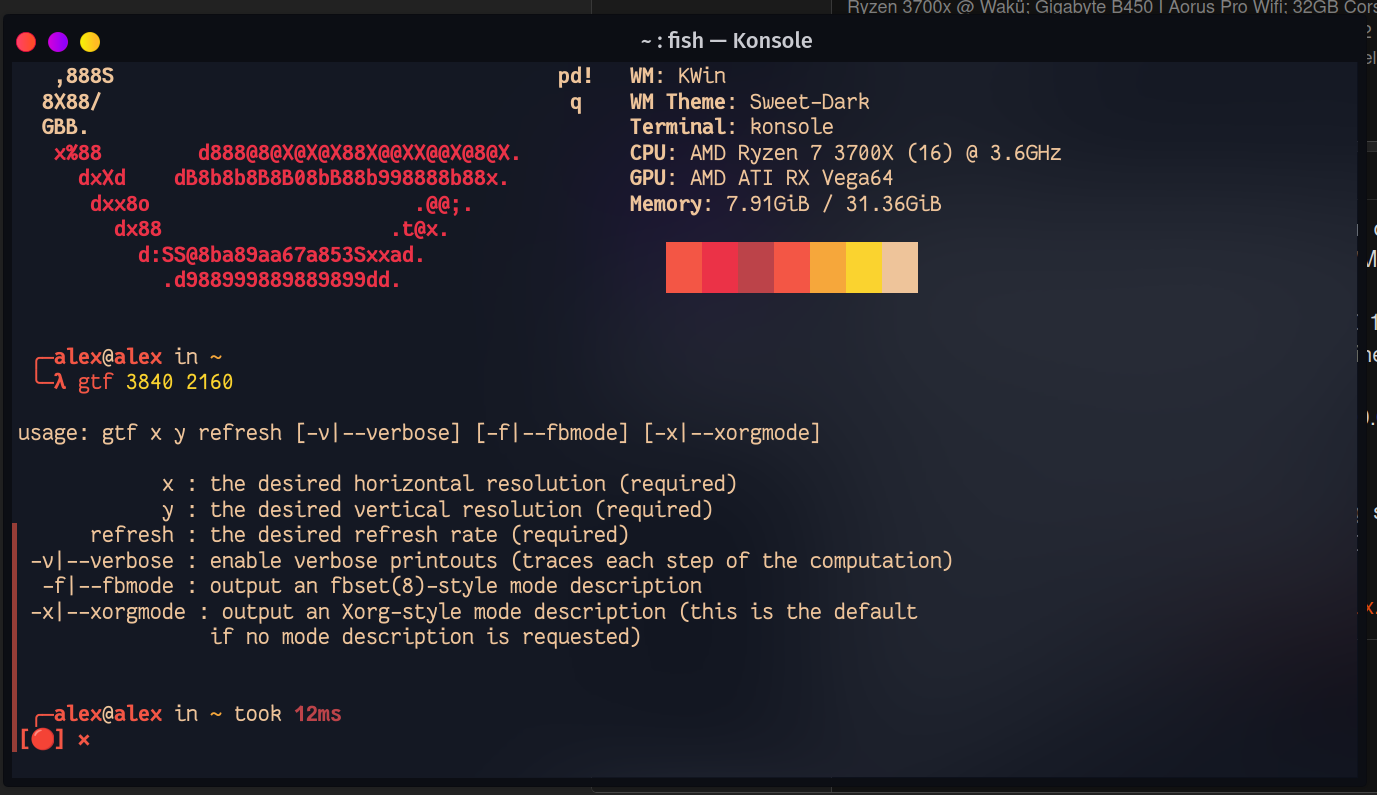The width and height of the screenshot is (1377, 795).
Task: Click the "-f|--fbmode" option text
Action: pos(108,586)
